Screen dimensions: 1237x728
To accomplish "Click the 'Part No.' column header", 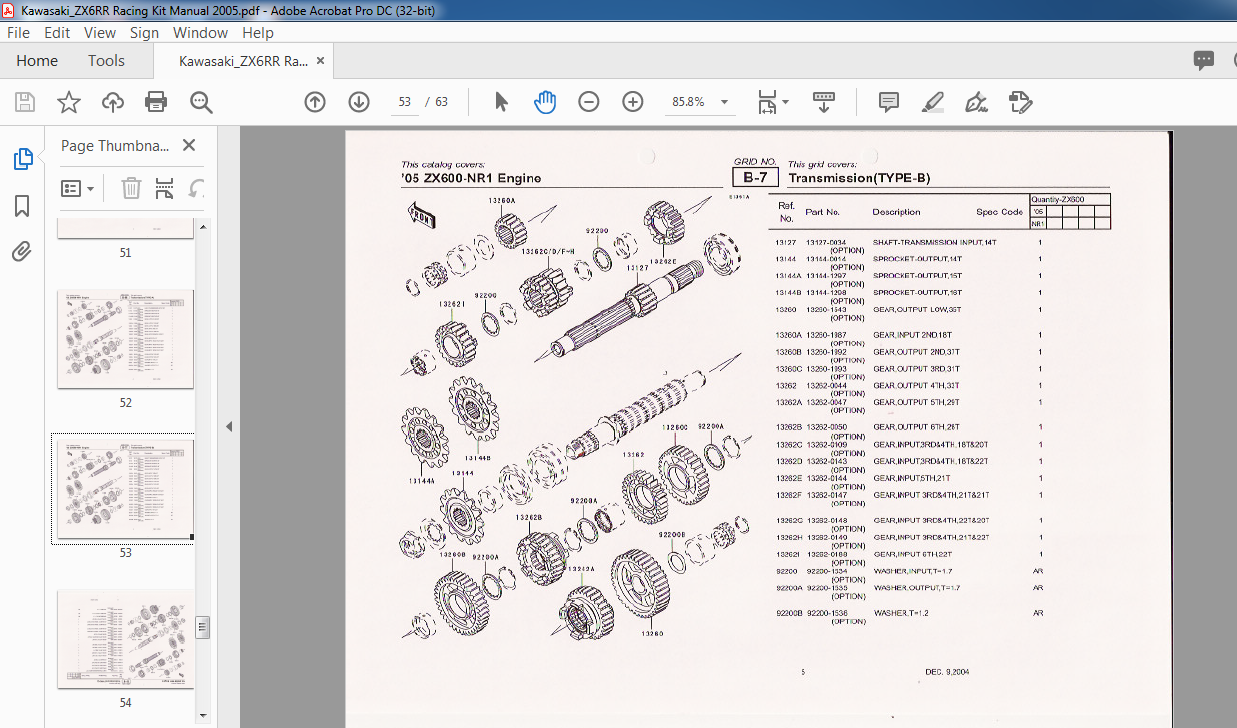I will [x=823, y=212].
